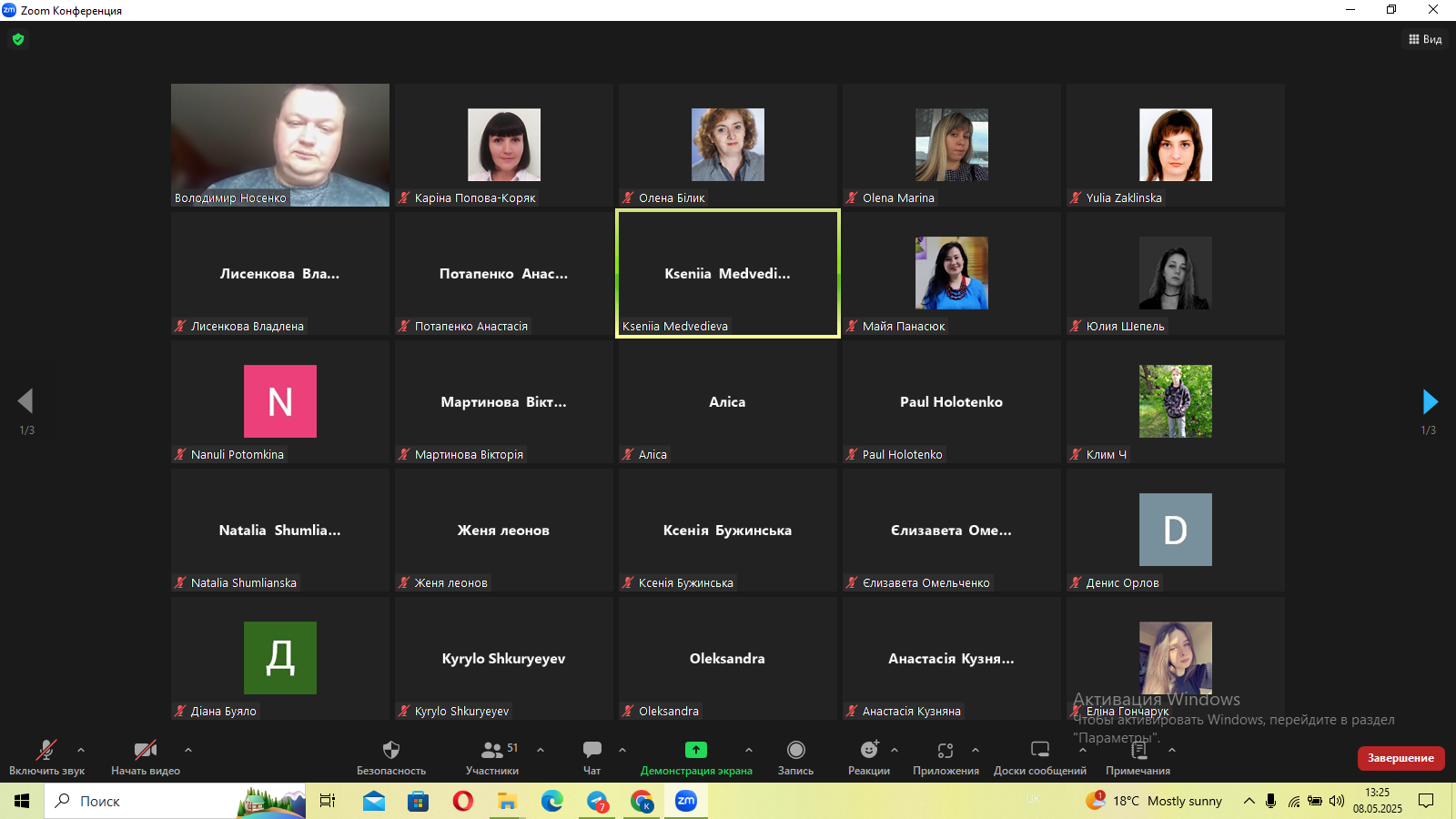Open volume control in system tray

pyautogui.click(x=1337, y=801)
